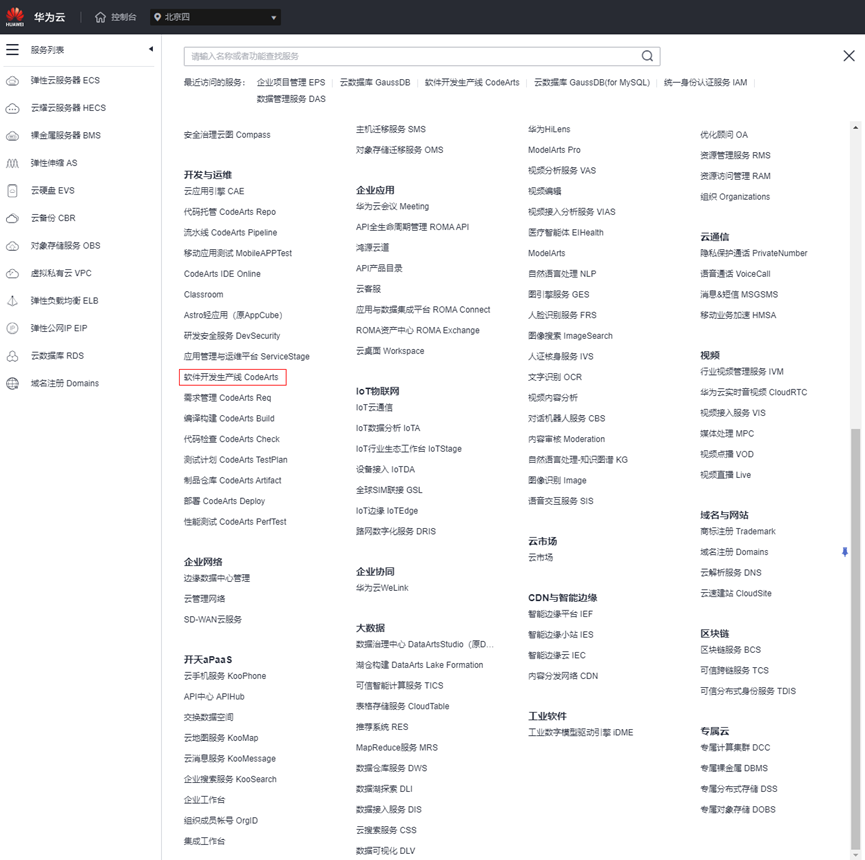Click the HECS sidebar icon
The height and width of the screenshot is (860, 865).
12,108
